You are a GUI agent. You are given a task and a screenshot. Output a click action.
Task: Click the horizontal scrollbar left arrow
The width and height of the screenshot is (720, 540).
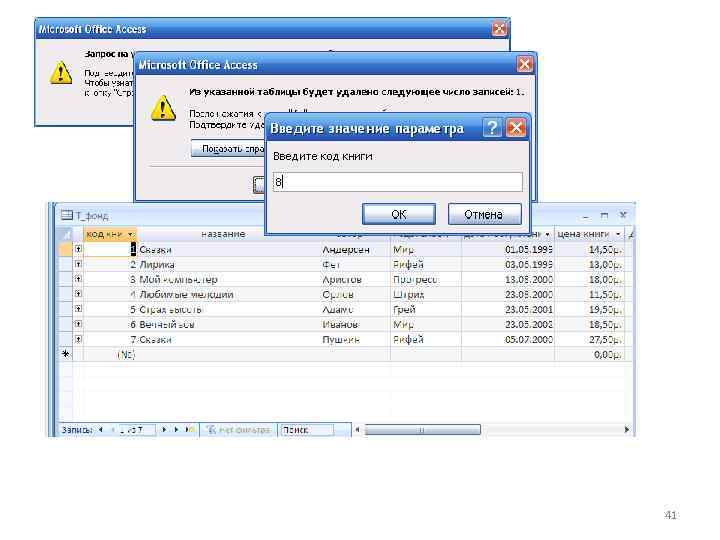(x=357, y=430)
